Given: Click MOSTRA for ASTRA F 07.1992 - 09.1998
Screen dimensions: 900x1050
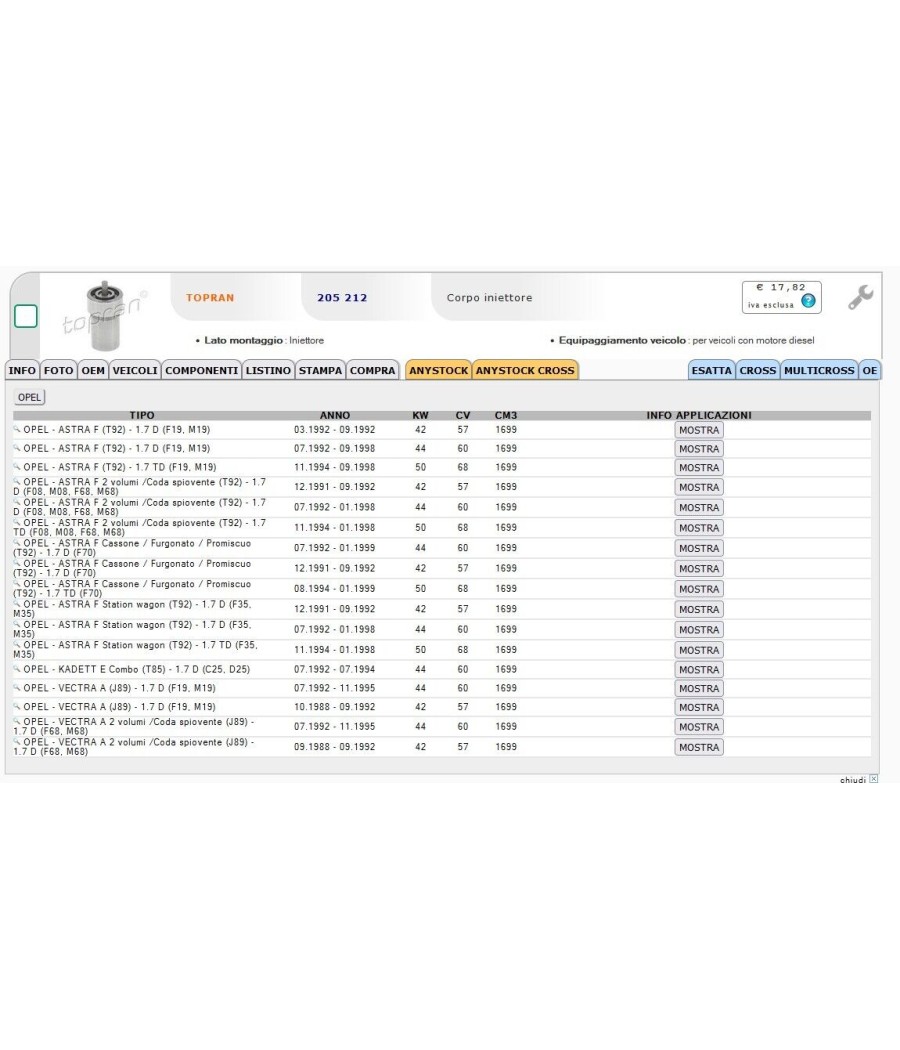Looking at the screenshot, I should point(699,449).
